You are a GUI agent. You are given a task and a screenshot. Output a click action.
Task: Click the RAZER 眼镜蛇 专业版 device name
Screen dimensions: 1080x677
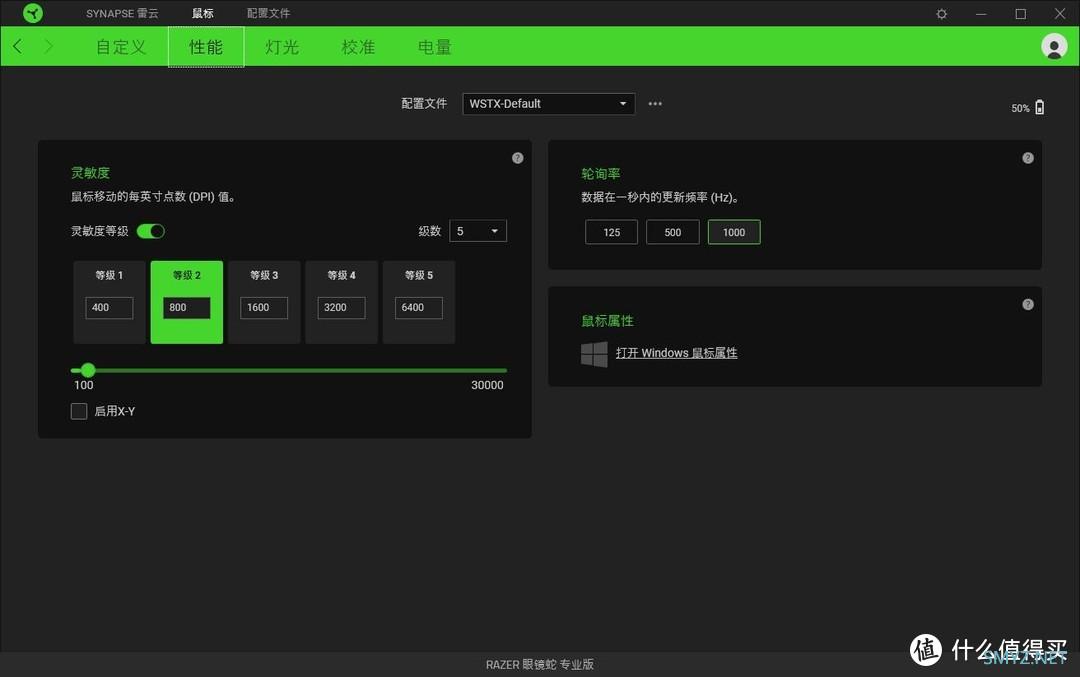click(x=539, y=665)
